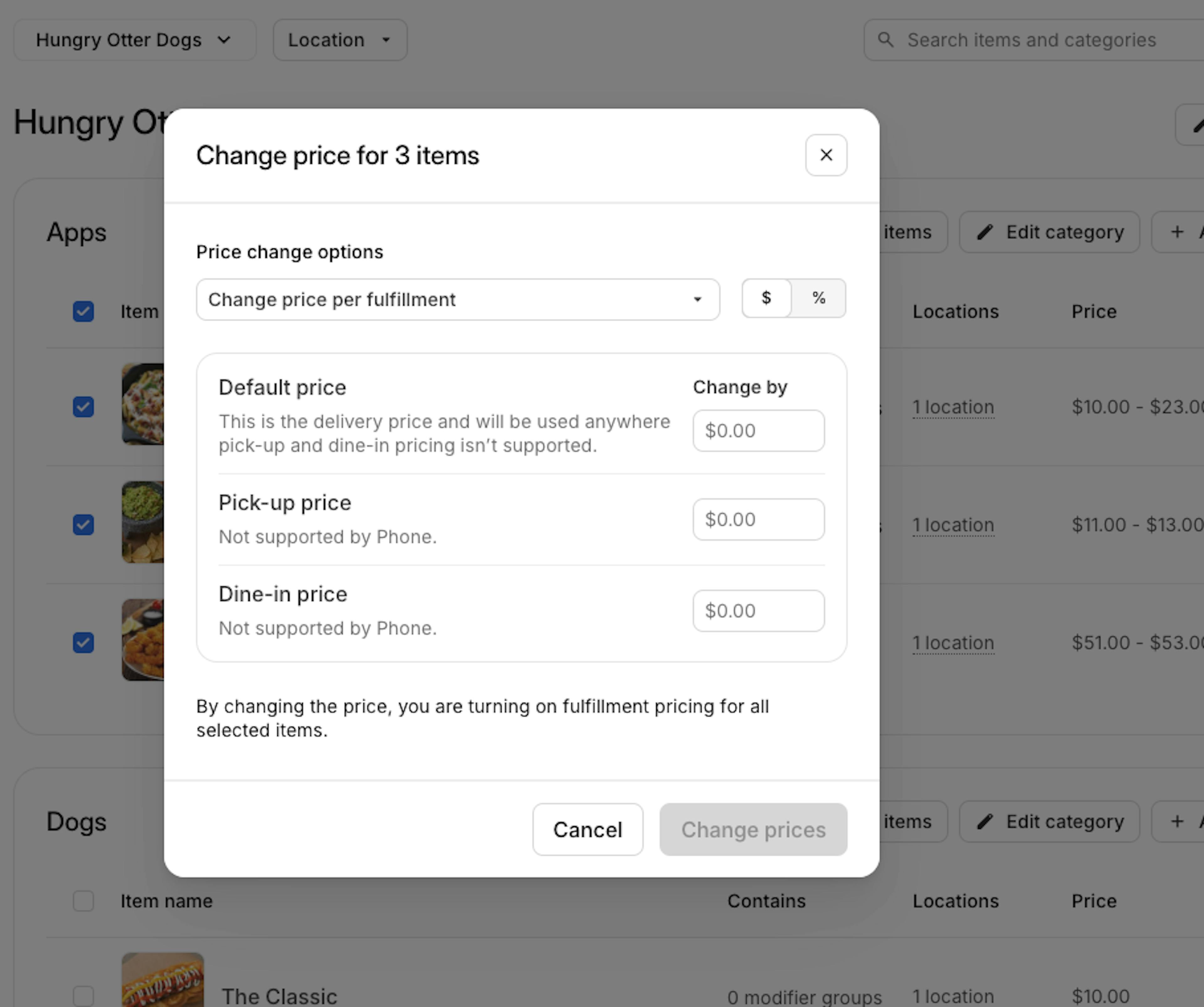The image size is (1204, 1007).
Task: Uncheck the guacamole item checkbox
Action: (x=84, y=525)
